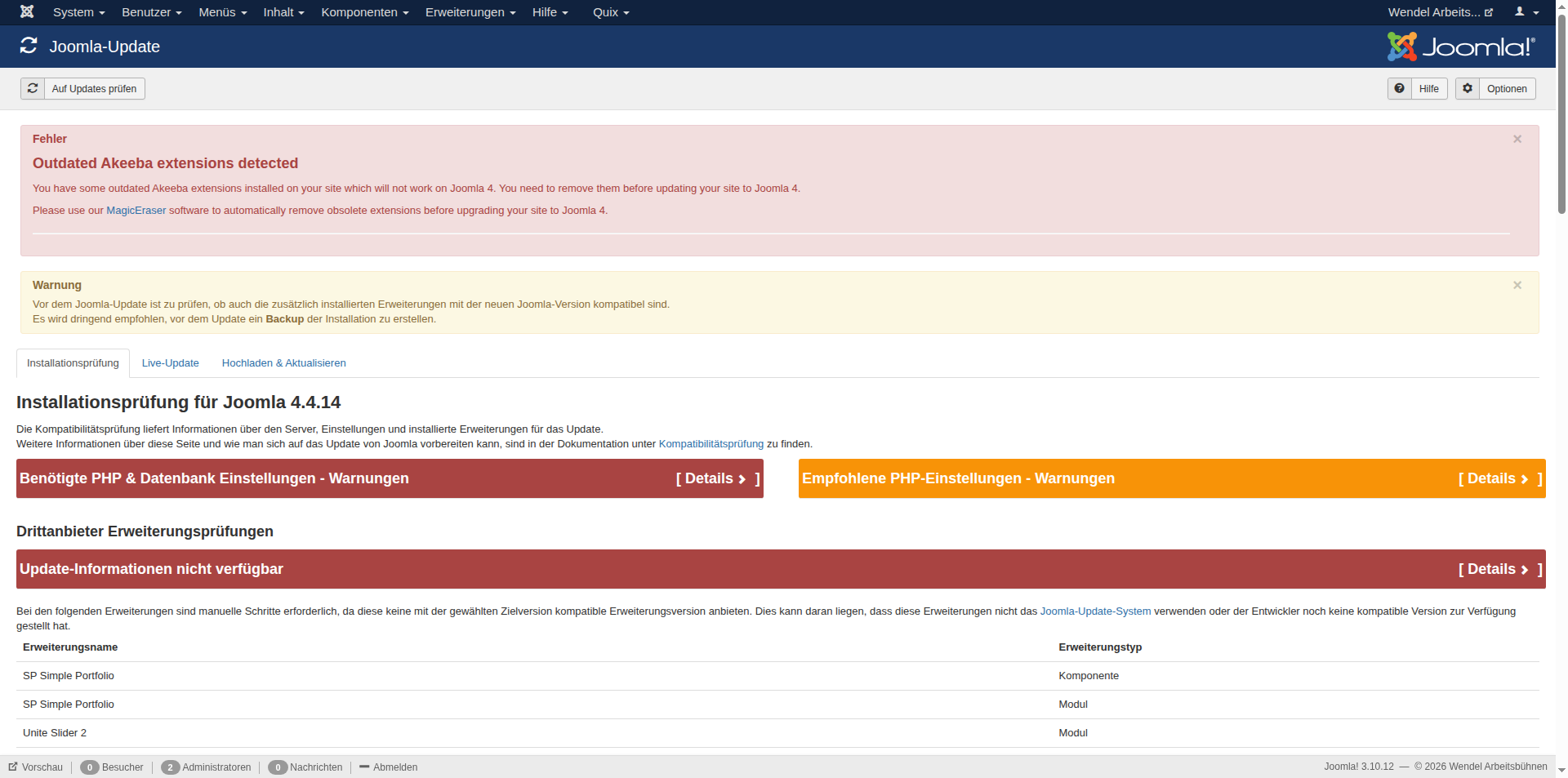Expand Details of Benötigte PHP & Datenbank Einstellungen

point(716,478)
